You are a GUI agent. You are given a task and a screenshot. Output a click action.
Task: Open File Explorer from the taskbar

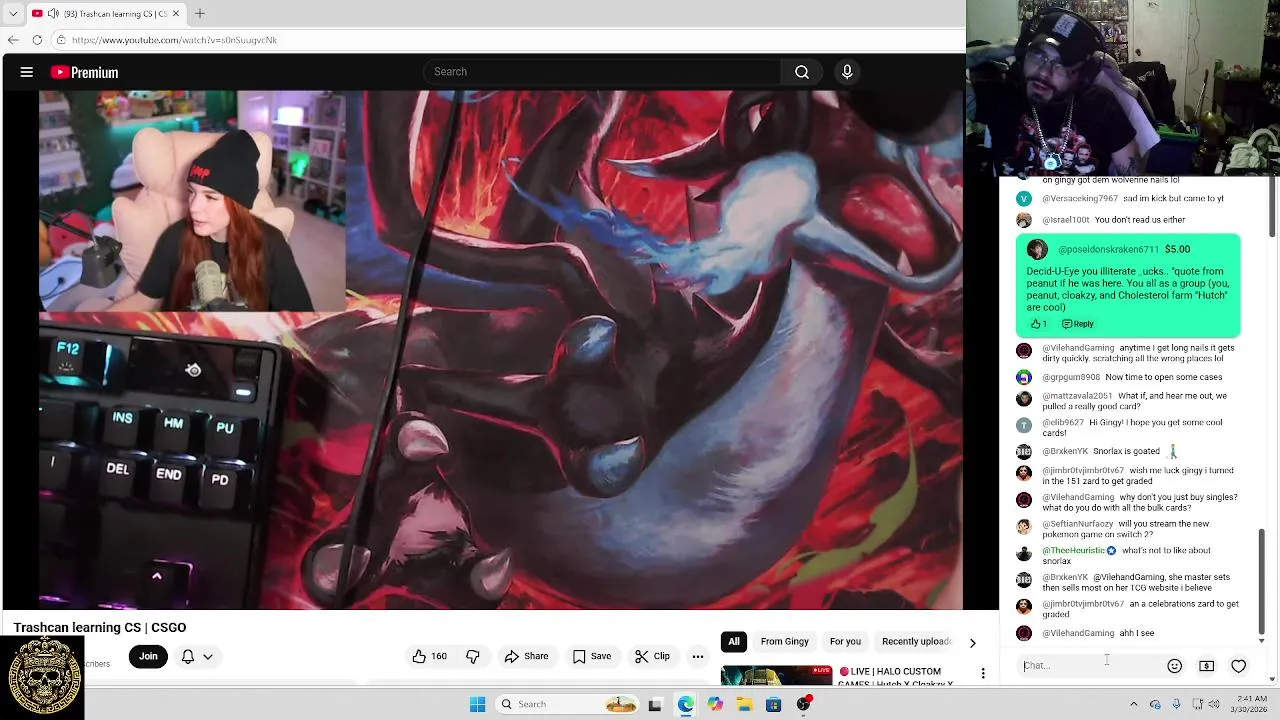744,705
